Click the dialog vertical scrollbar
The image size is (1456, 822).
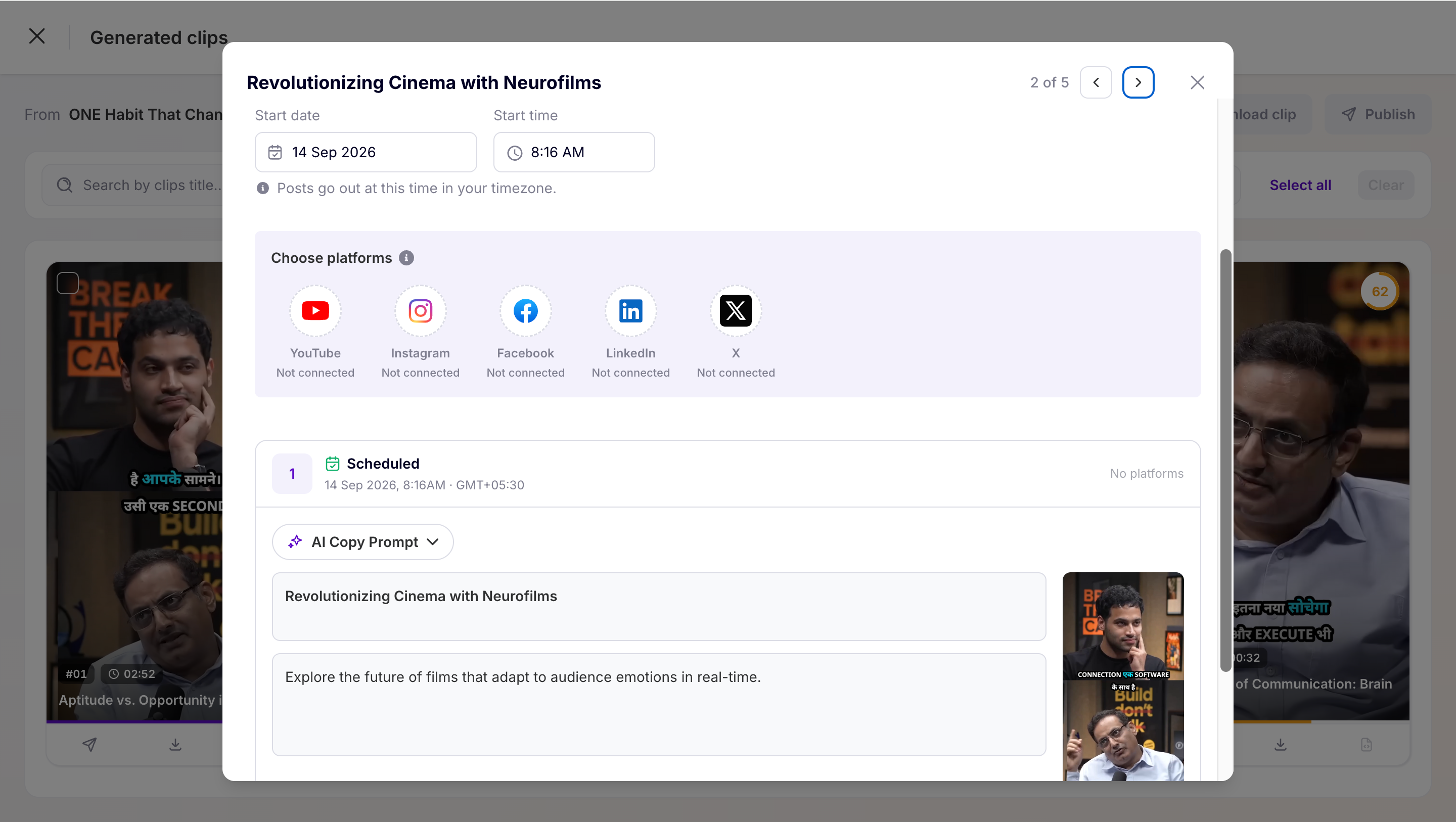click(x=1225, y=460)
